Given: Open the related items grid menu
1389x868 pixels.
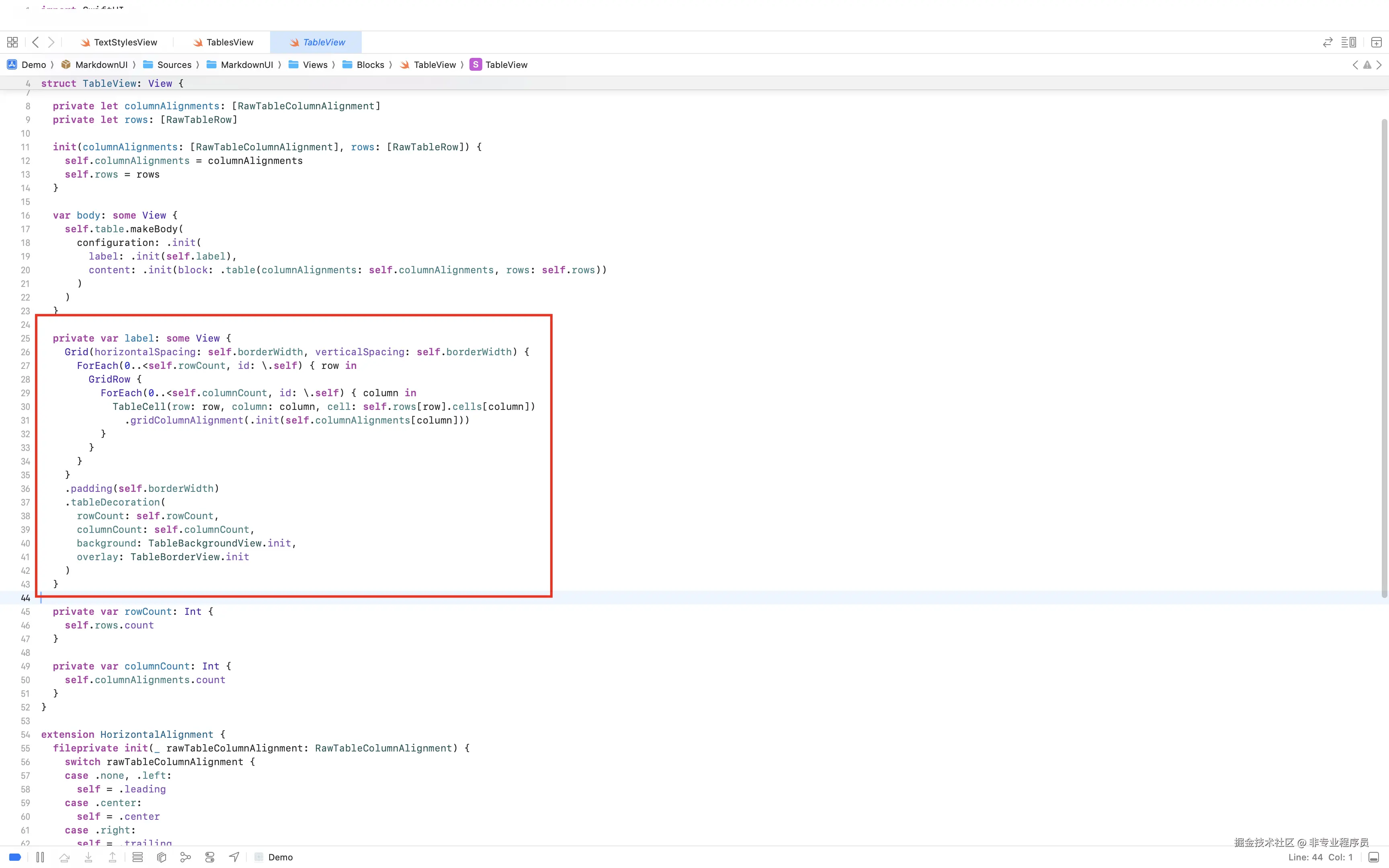Looking at the screenshot, I should point(12,42).
